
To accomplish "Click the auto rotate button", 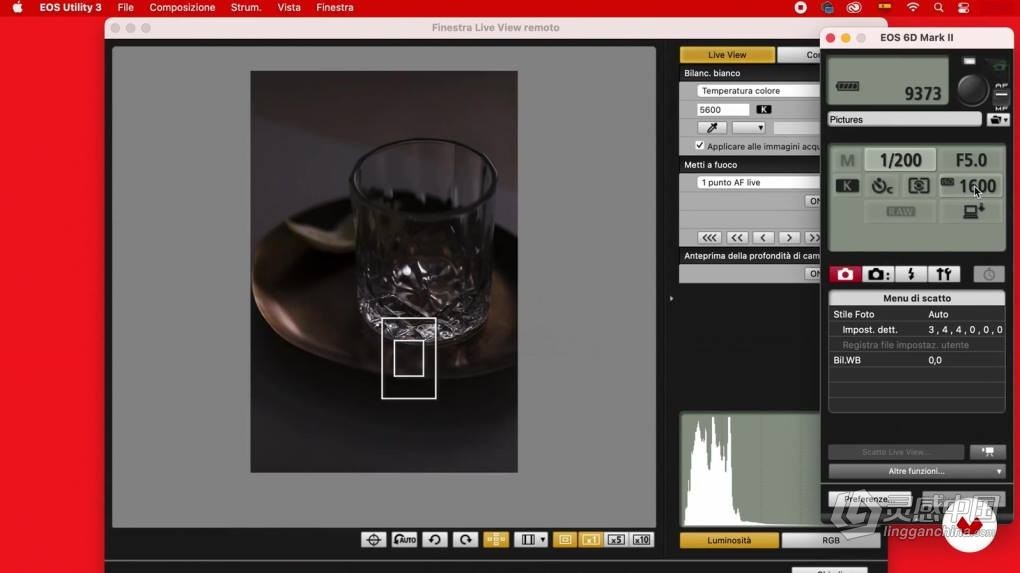I will [404, 539].
